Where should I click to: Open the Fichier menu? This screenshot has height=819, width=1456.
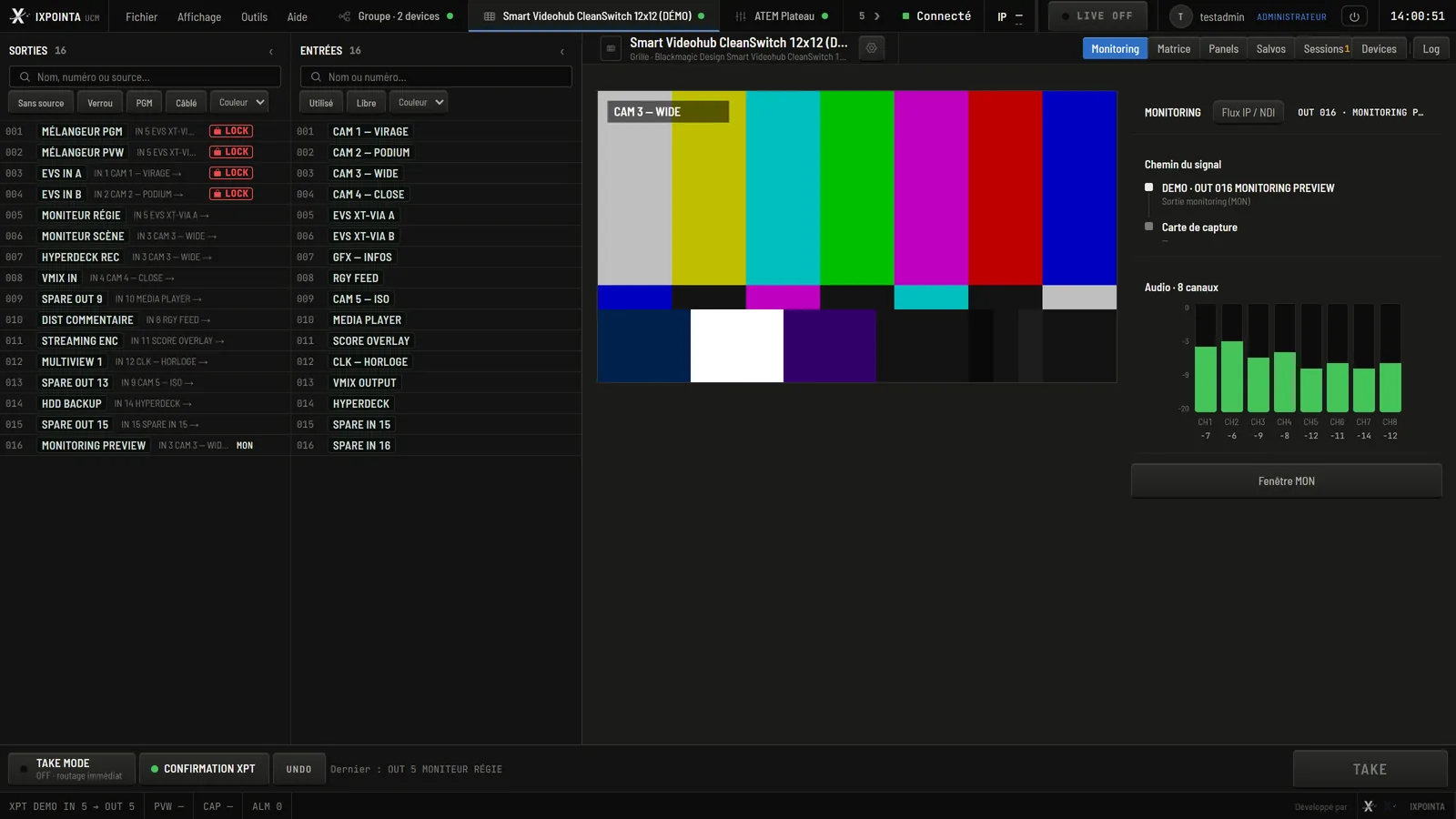141,16
